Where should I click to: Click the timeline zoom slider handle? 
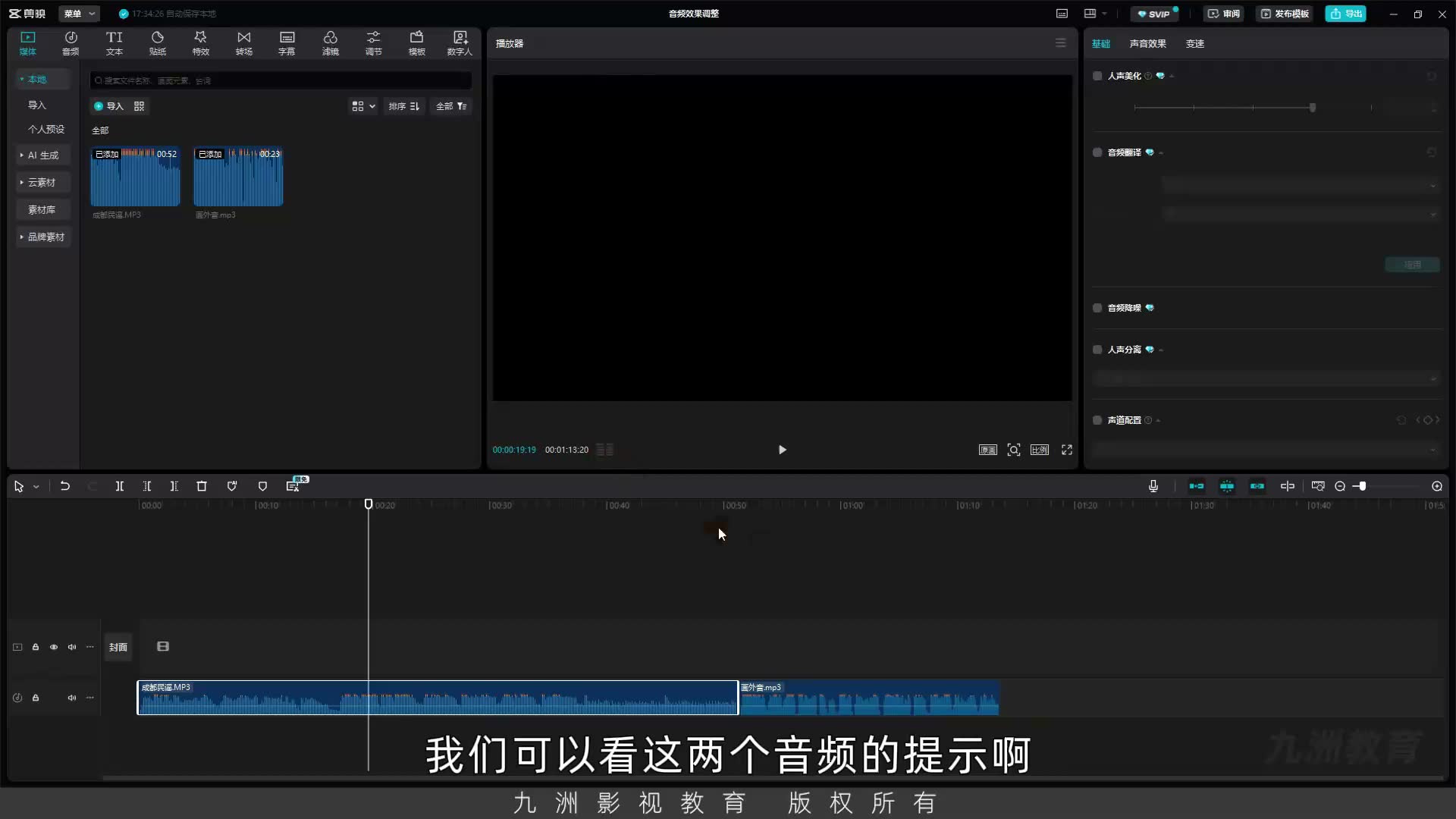[x=1362, y=486]
